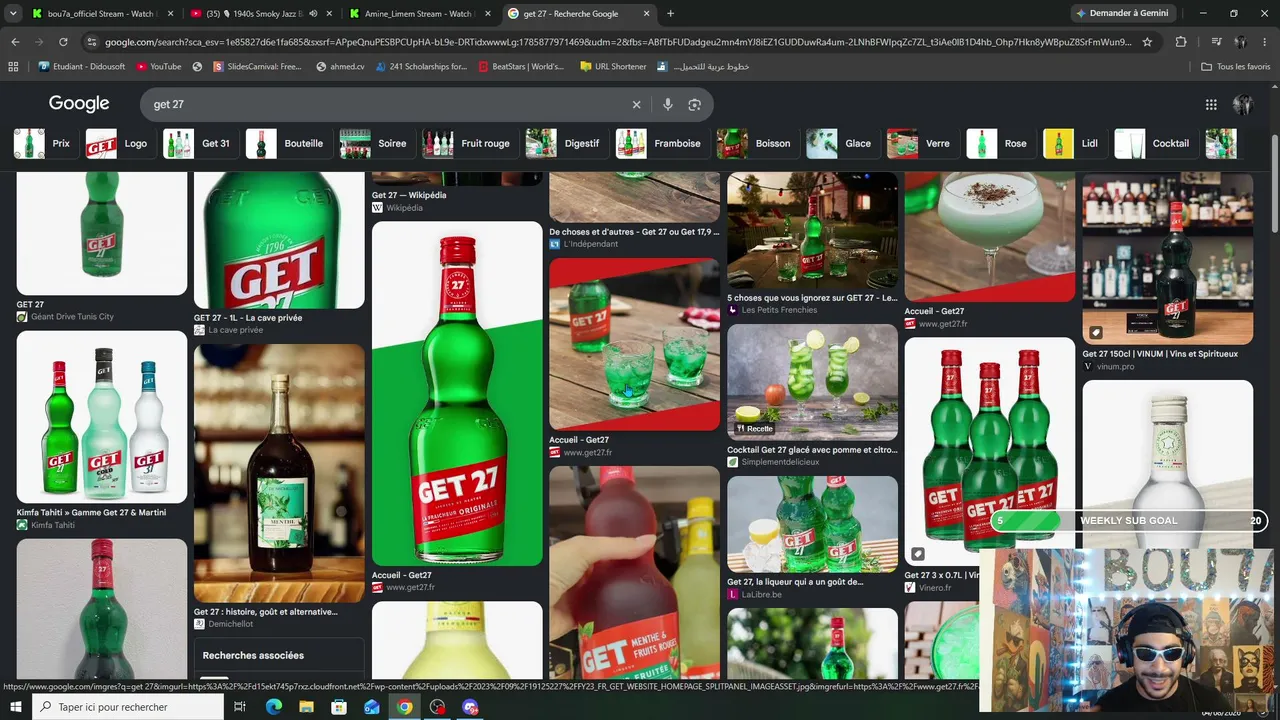Click into the Google search field
1280x720 pixels.
click(386, 104)
